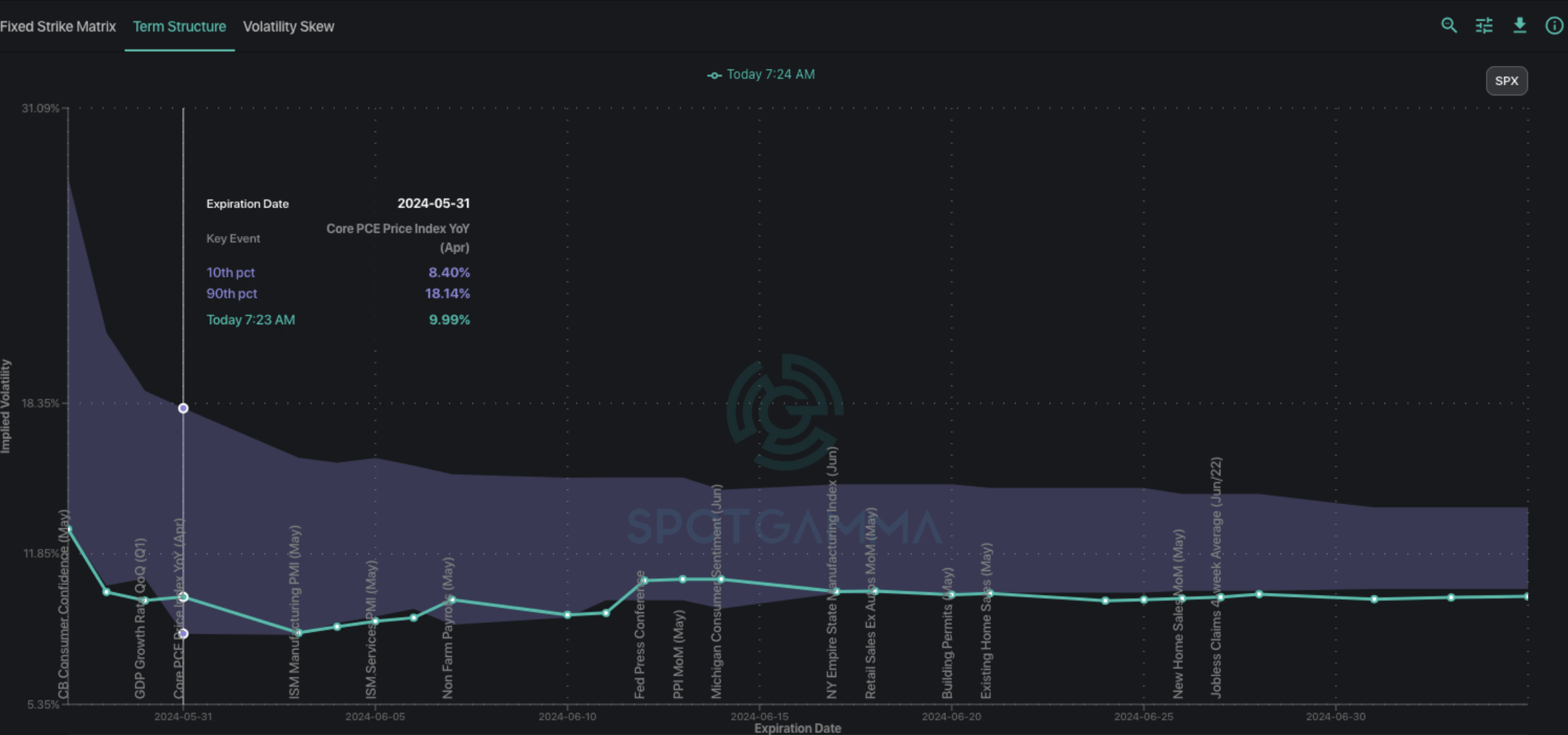Image resolution: width=1568 pixels, height=735 pixels.
Task: Click the 10th pct marker on 2024-05-31
Action: pyautogui.click(x=183, y=634)
